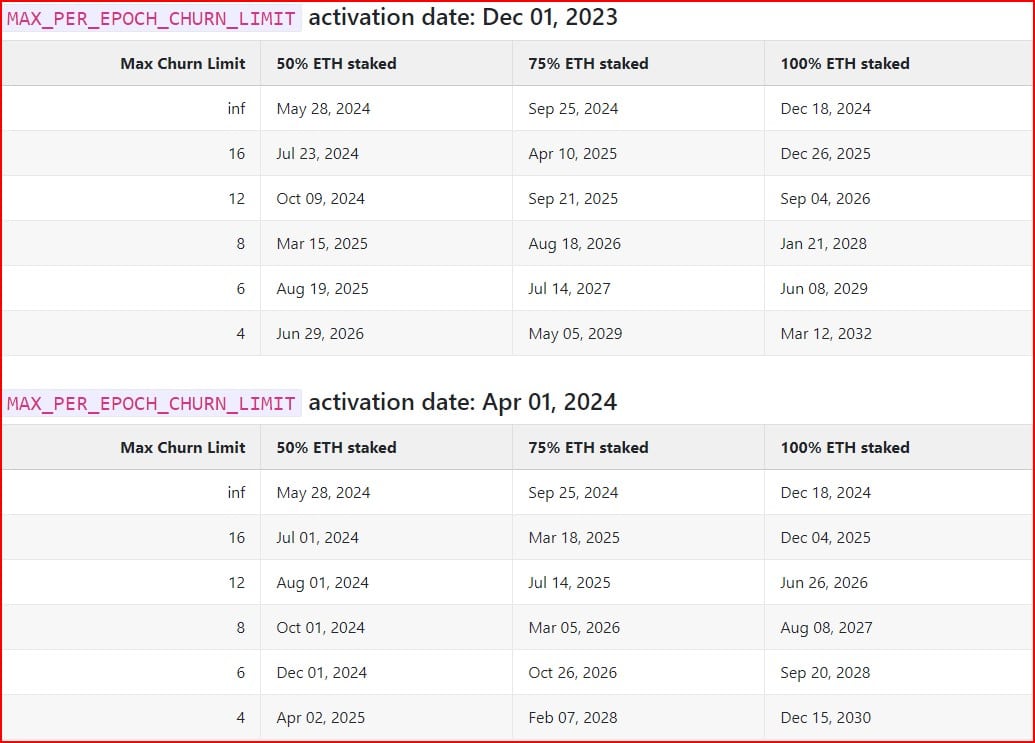Select churn limit '6' in the Dec 01, 2024 row
Screen dimensions: 1035x743
coord(241,672)
